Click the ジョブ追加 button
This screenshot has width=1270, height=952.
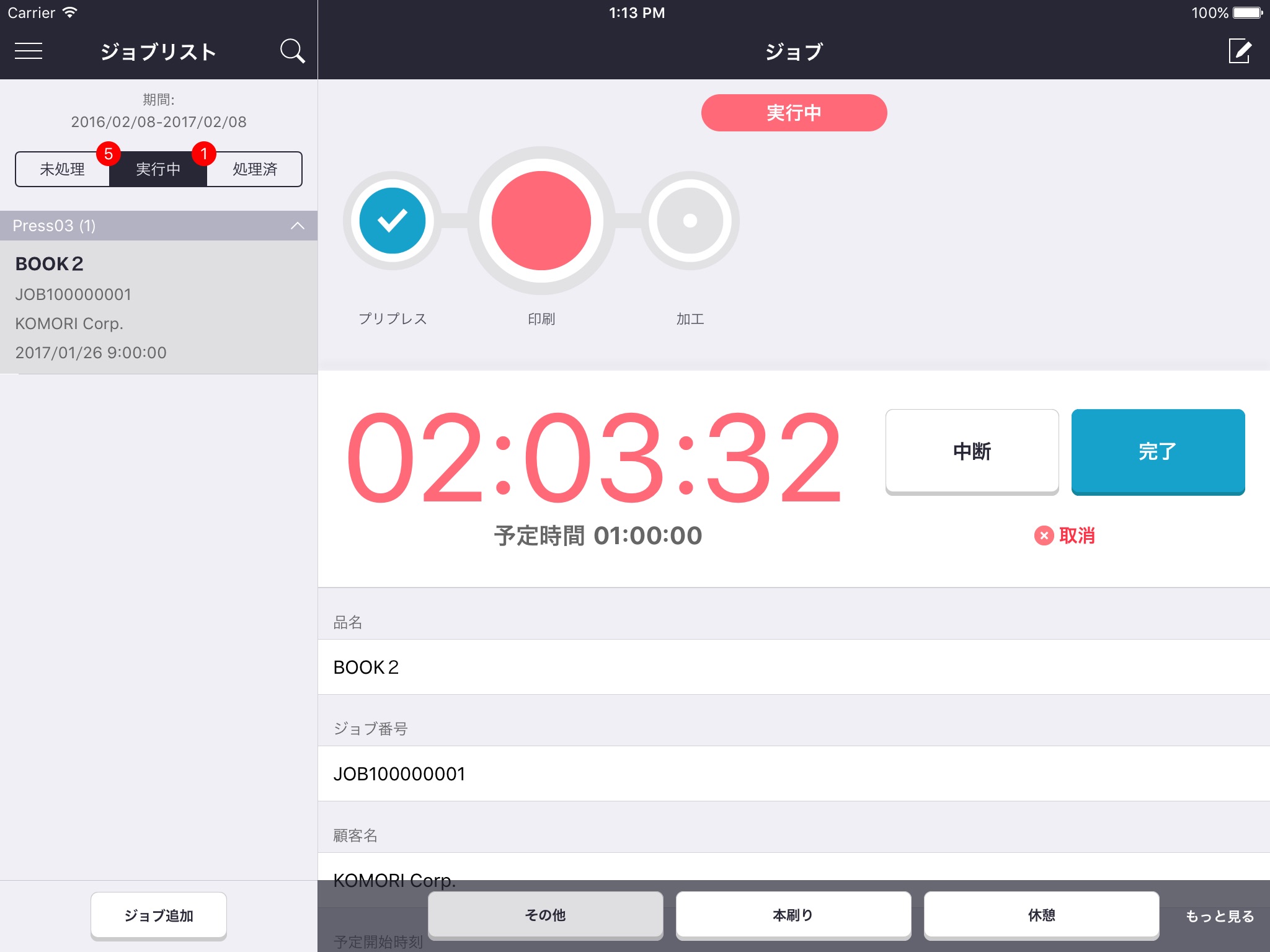159,915
